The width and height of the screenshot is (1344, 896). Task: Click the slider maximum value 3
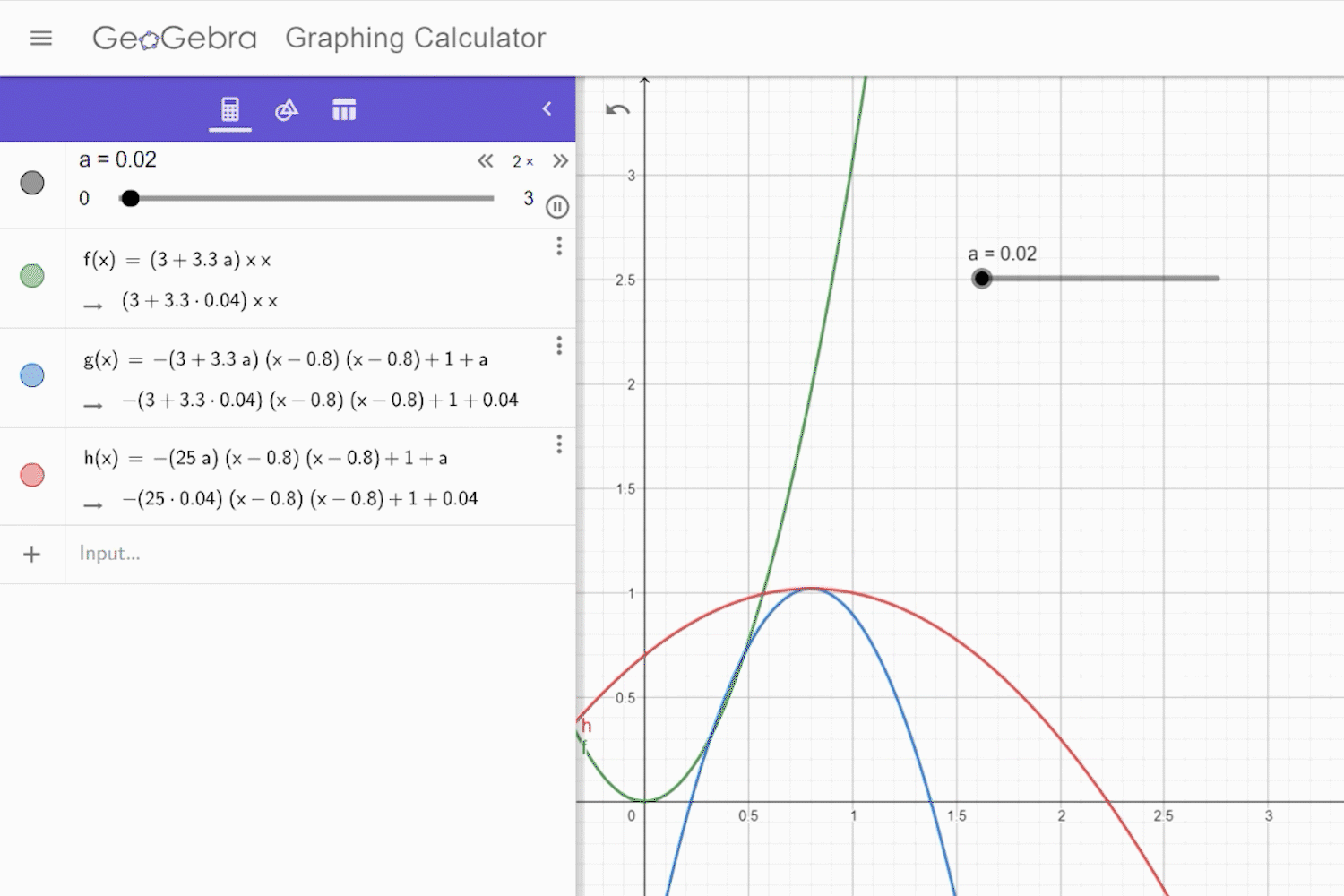(x=529, y=198)
